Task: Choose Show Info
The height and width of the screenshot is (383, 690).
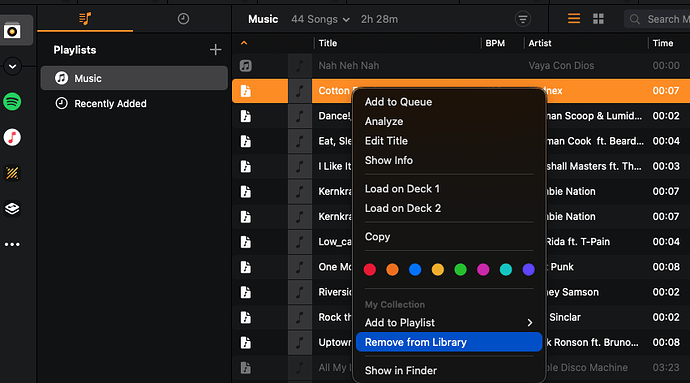Action: click(x=449, y=160)
